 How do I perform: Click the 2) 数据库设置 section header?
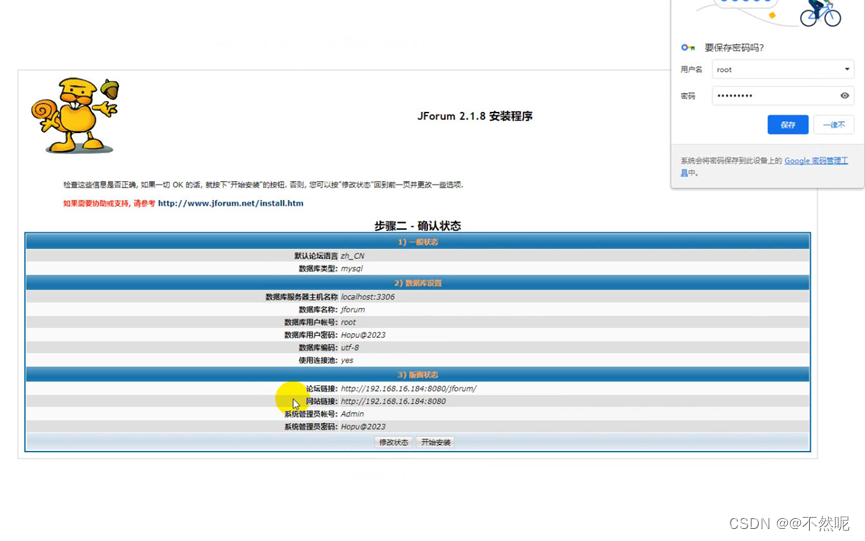418,283
